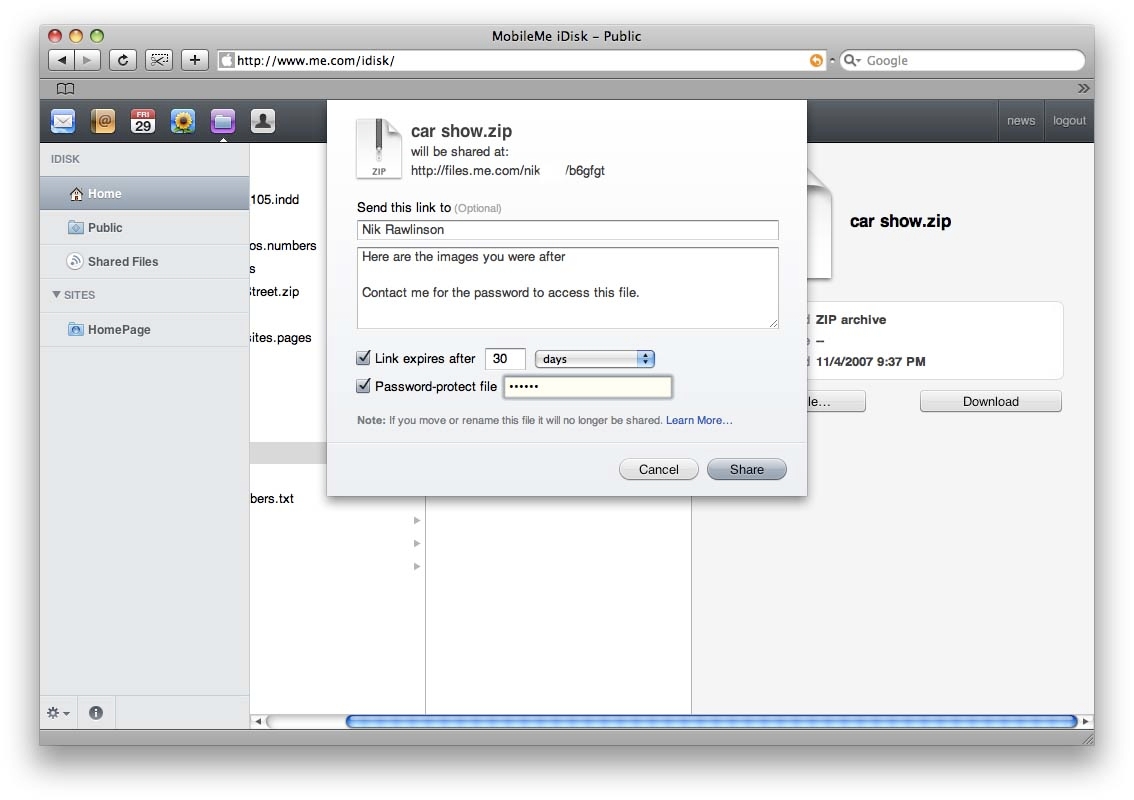The image size is (1134, 800).
Task: Click the Cancel button
Action: click(659, 469)
